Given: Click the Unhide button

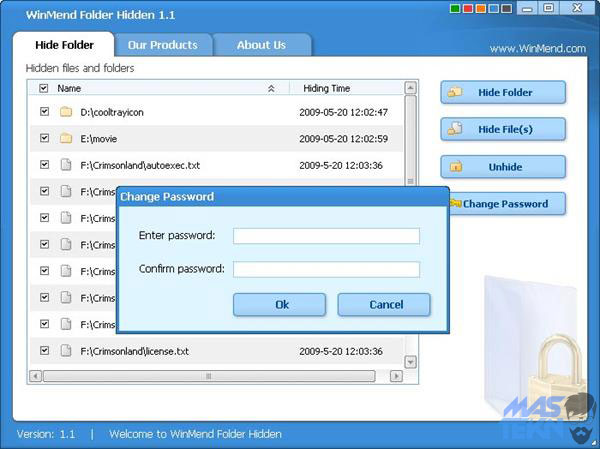Looking at the screenshot, I should (x=503, y=167).
